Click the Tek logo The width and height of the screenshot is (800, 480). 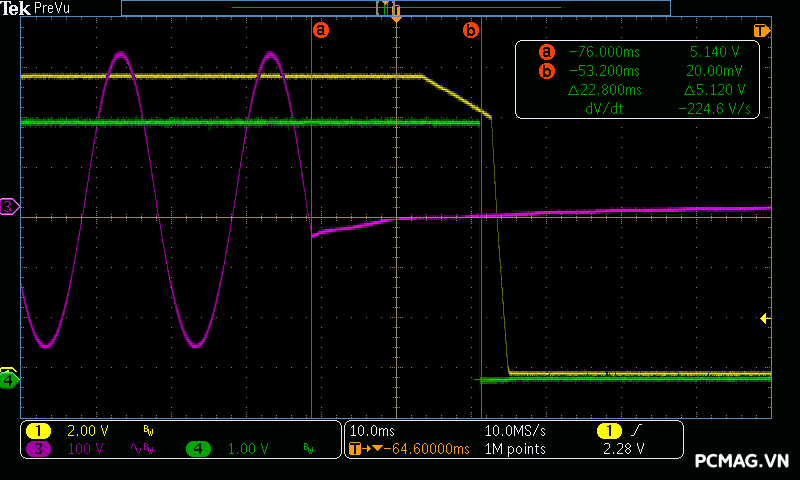[x=16, y=8]
